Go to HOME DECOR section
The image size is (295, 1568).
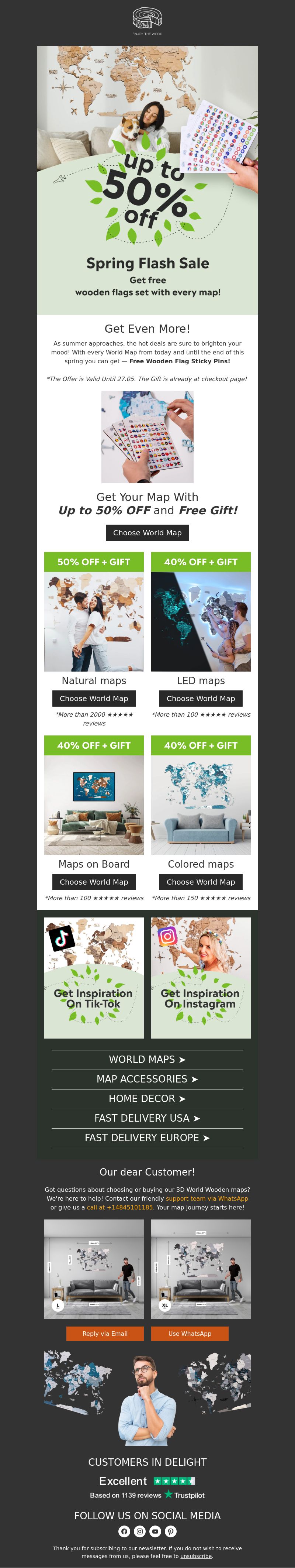[x=147, y=1099]
